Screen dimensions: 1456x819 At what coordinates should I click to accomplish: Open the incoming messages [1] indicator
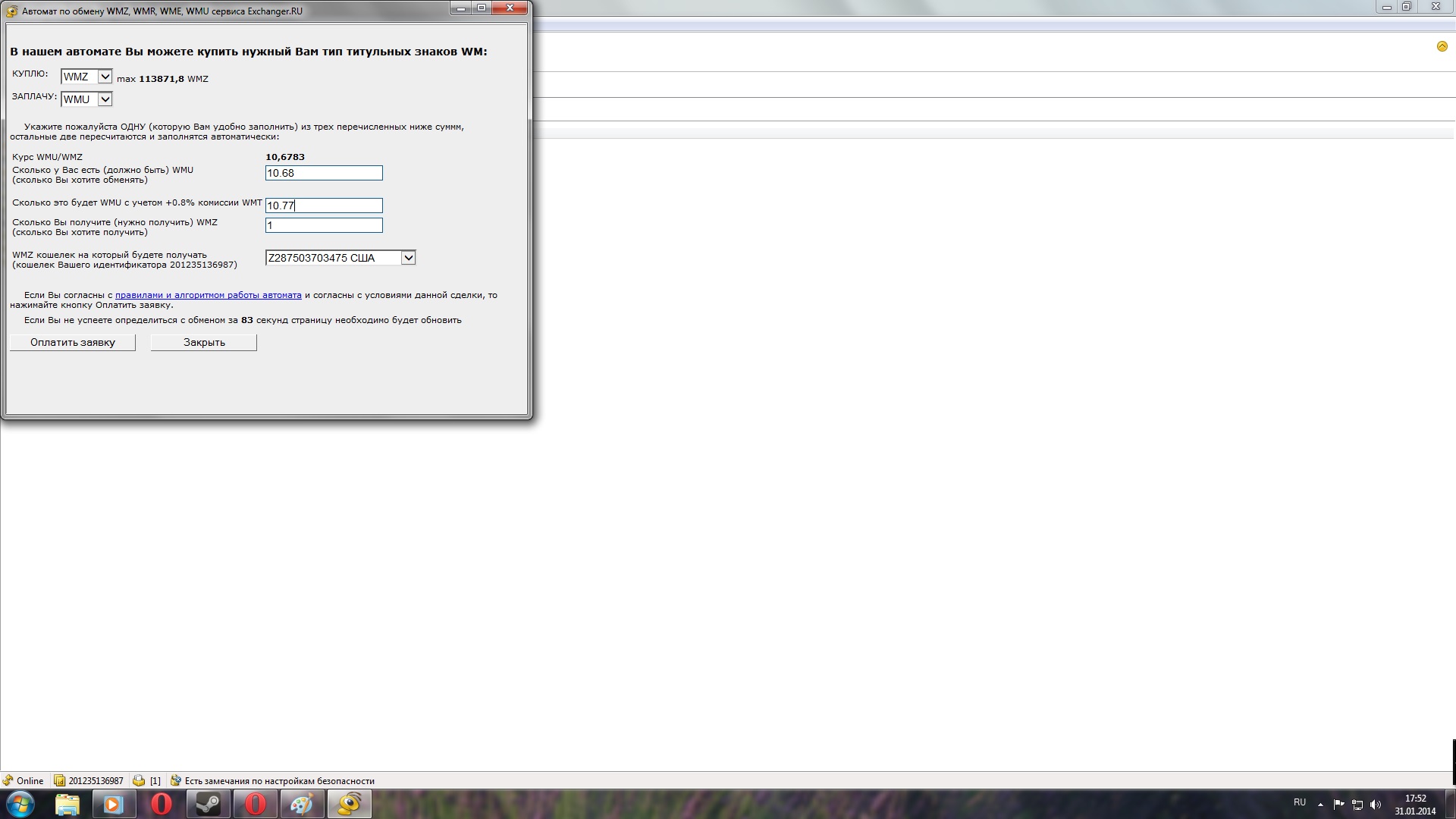[147, 780]
